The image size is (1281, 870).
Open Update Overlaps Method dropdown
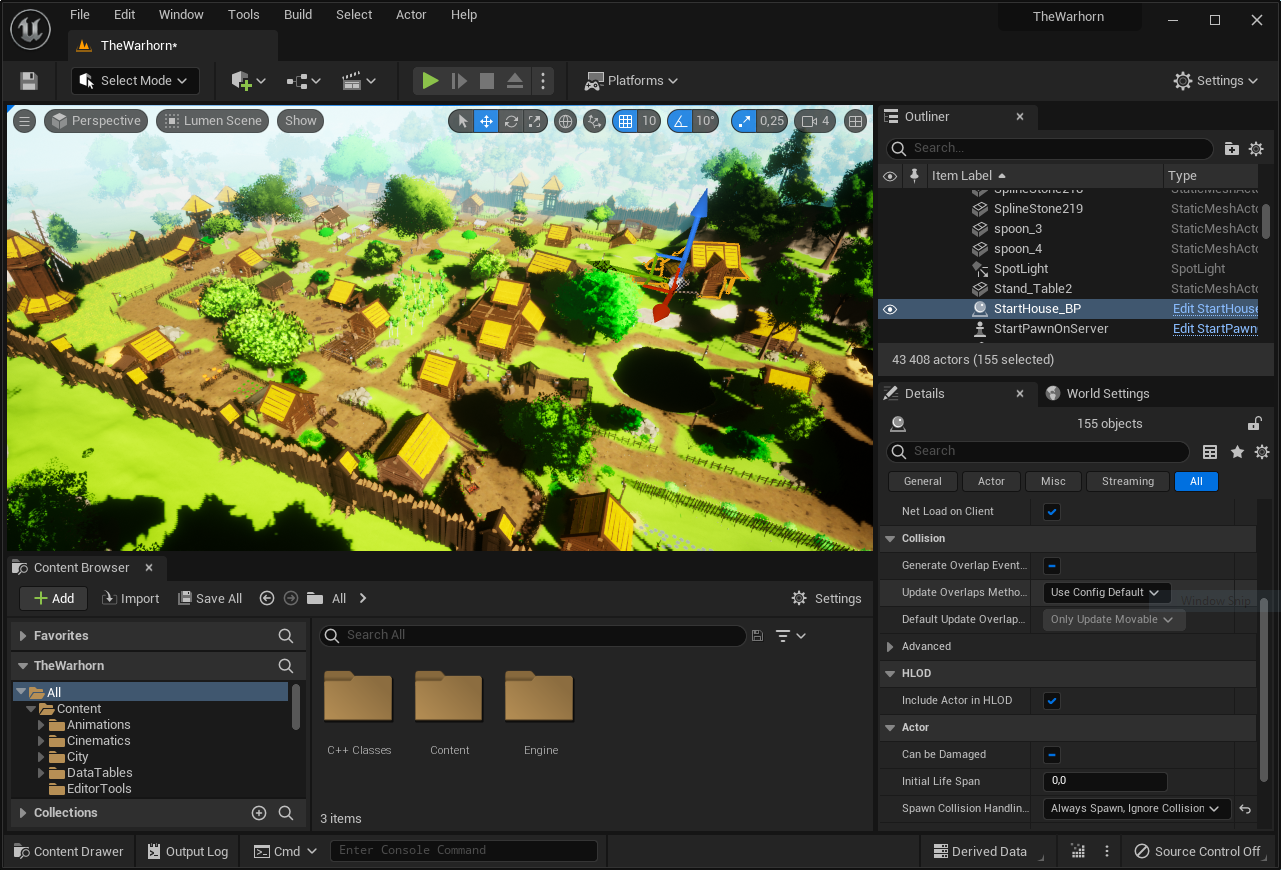pos(1106,593)
